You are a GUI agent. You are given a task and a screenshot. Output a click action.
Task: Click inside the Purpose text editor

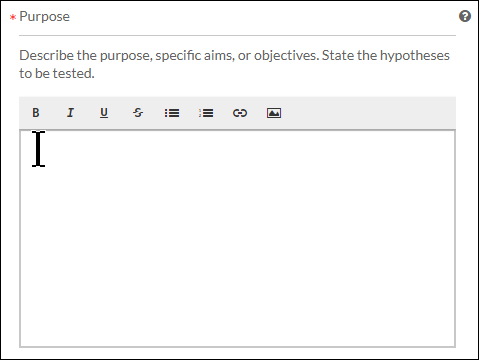point(237,238)
